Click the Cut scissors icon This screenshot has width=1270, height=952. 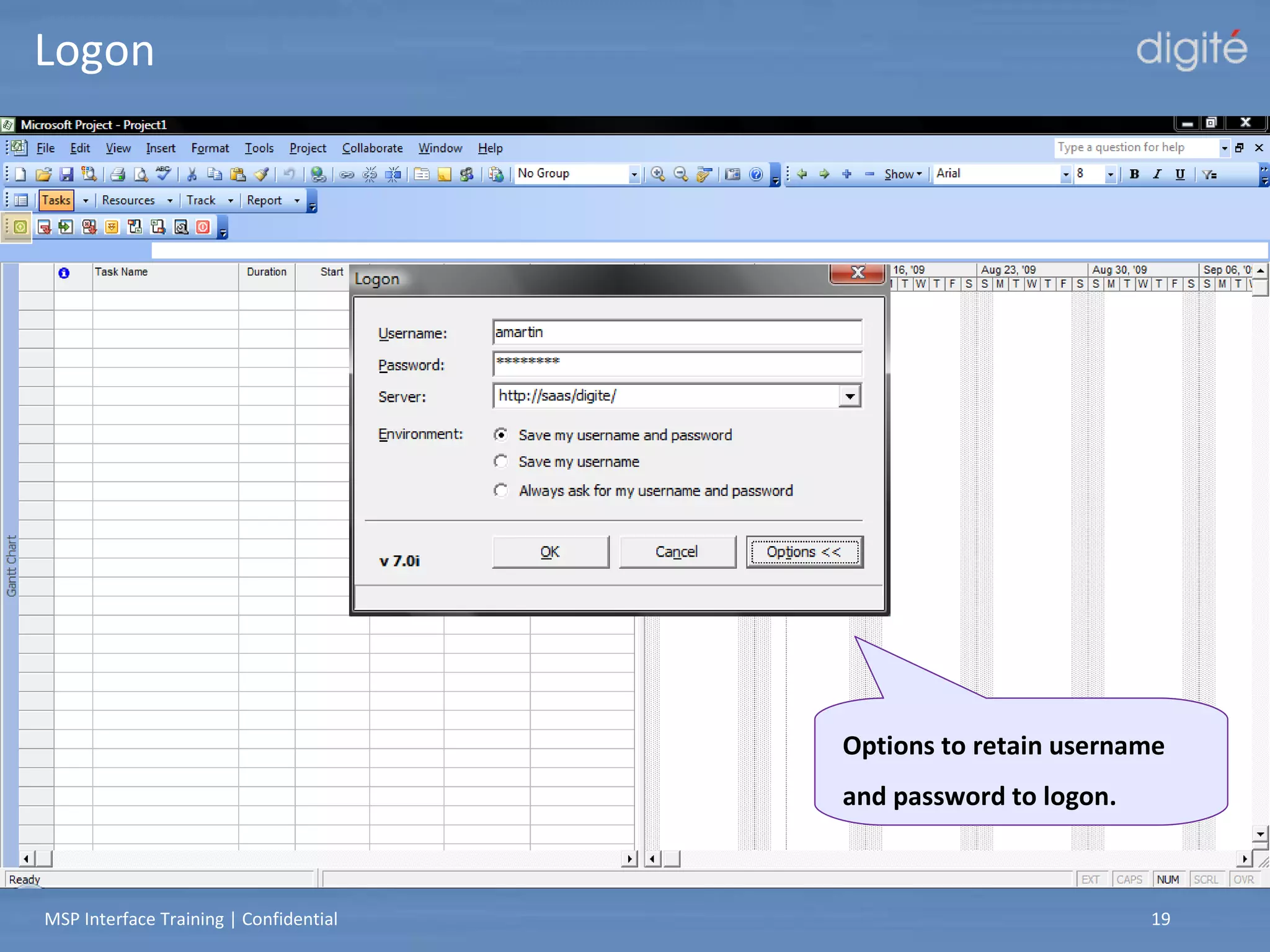point(192,174)
